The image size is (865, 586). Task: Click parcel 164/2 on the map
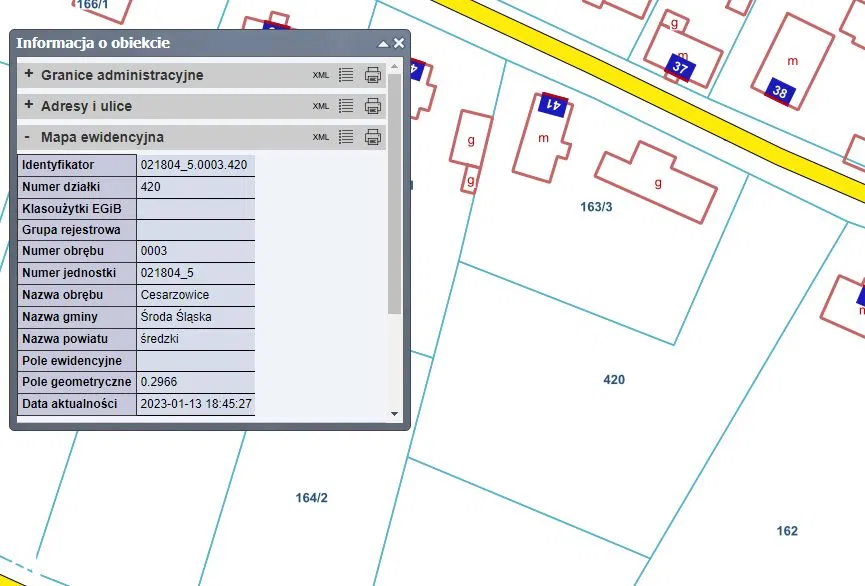pos(312,498)
